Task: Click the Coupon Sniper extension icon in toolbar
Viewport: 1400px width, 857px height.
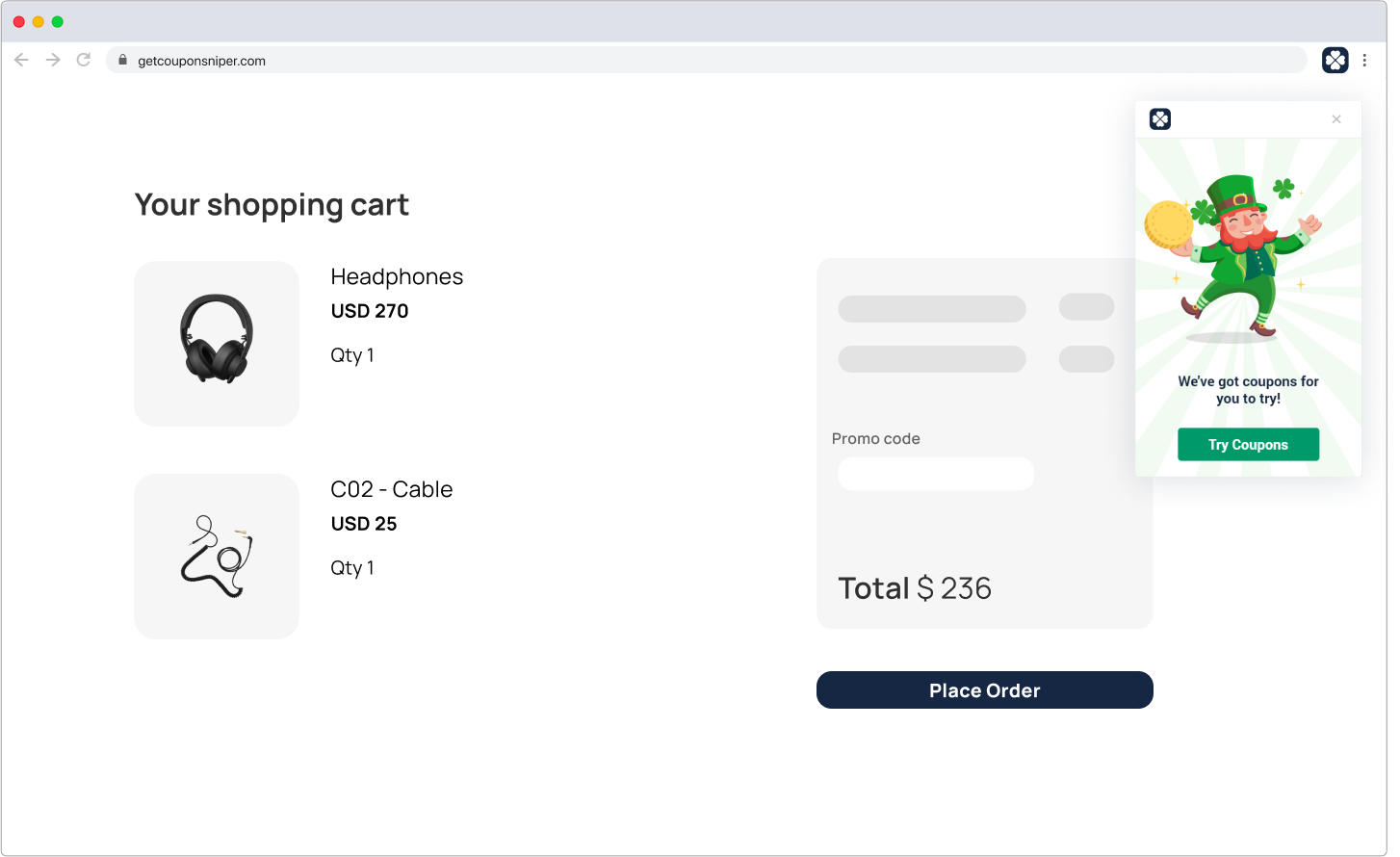Action: [x=1335, y=60]
